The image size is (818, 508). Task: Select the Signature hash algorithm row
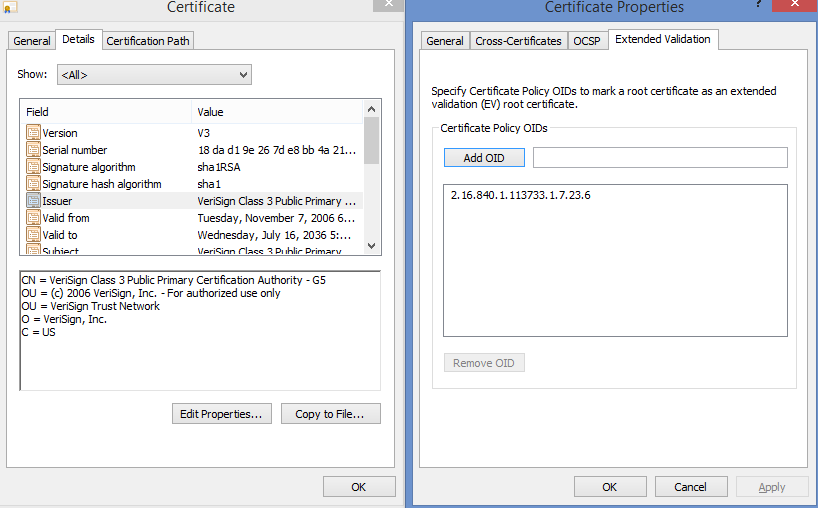(193, 184)
